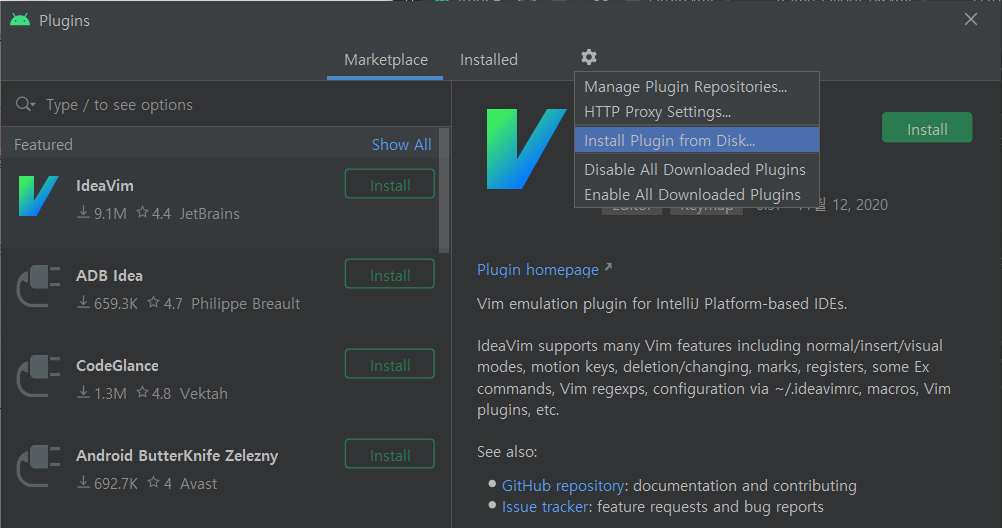
Task: Choose Manage Plugin Repositories menu item
Action: coord(697,87)
